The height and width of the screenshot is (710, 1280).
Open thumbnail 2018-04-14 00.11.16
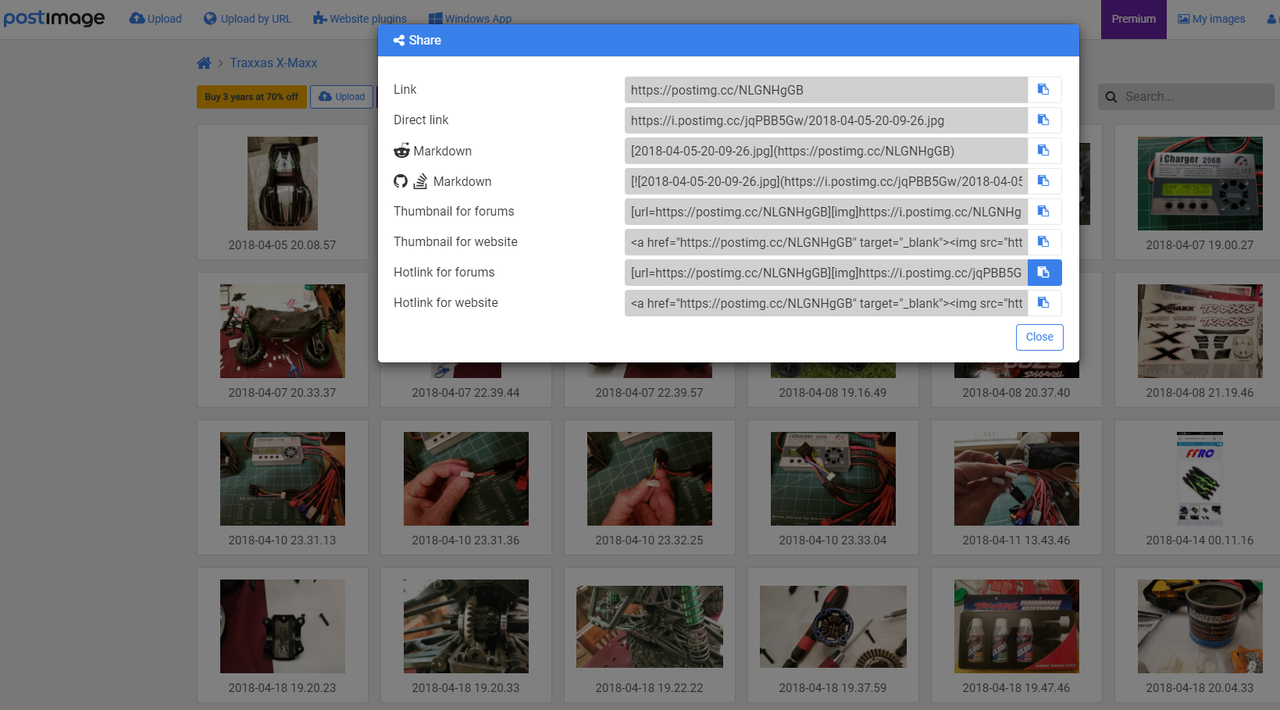(x=1200, y=479)
